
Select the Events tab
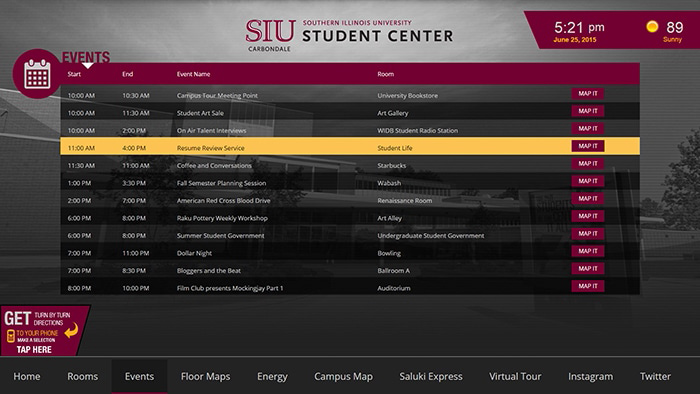(139, 376)
